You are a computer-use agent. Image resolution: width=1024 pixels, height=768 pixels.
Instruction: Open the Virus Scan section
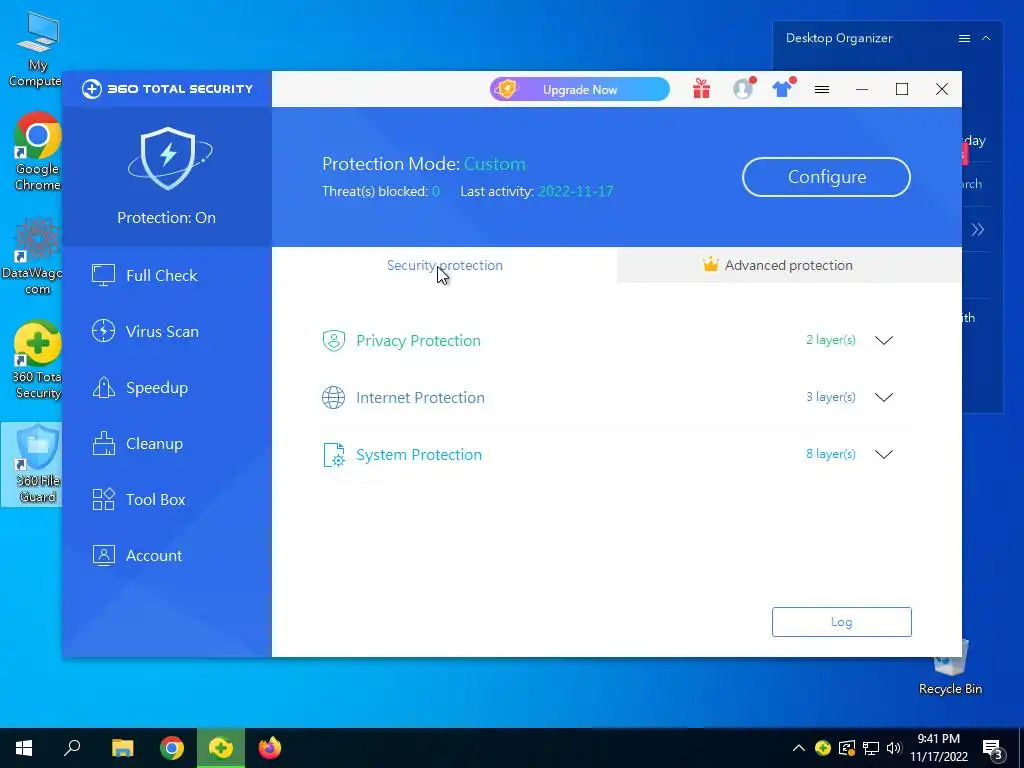coord(145,332)
